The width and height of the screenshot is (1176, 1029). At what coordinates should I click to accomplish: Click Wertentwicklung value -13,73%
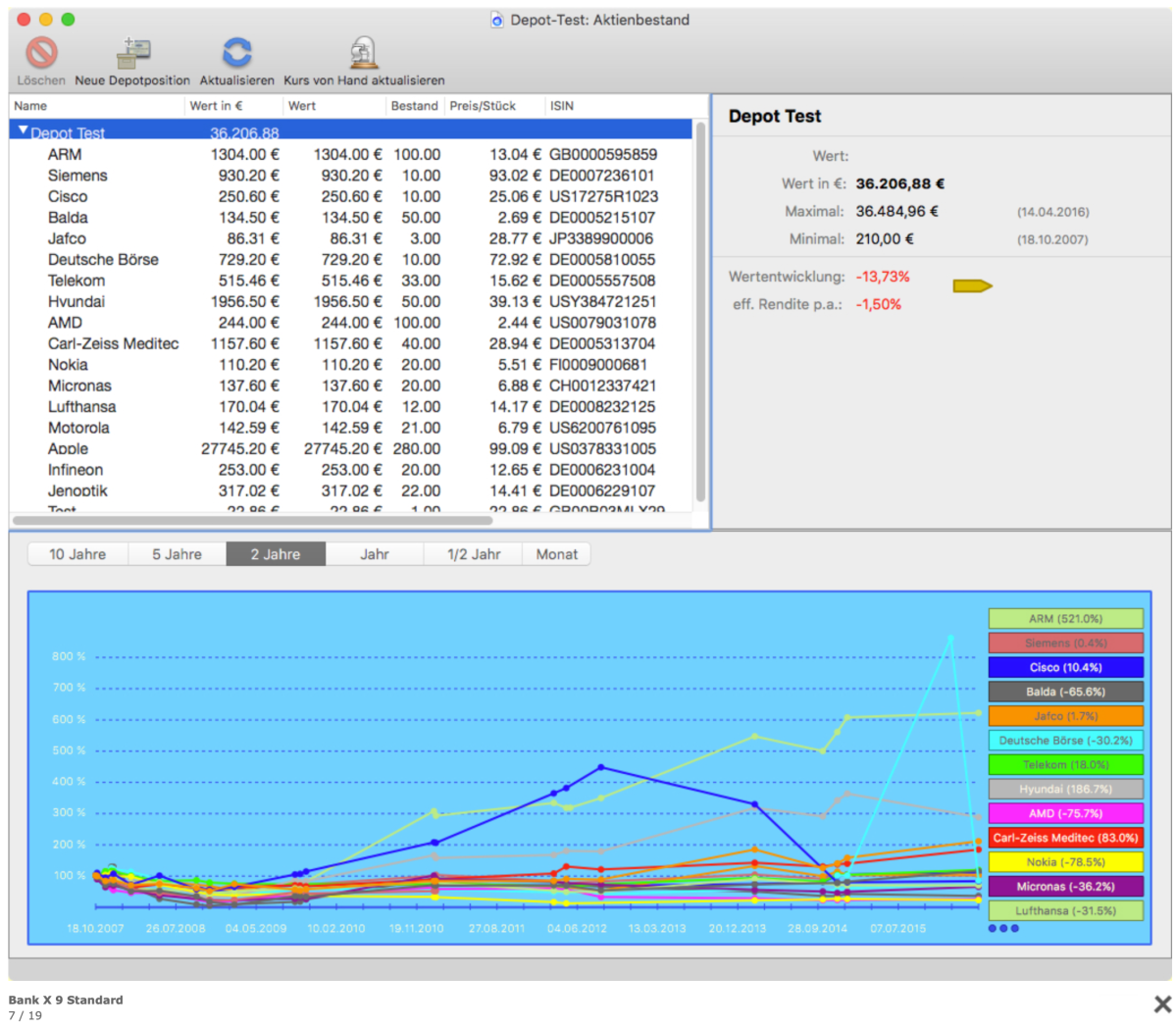[x=883, y=277]
